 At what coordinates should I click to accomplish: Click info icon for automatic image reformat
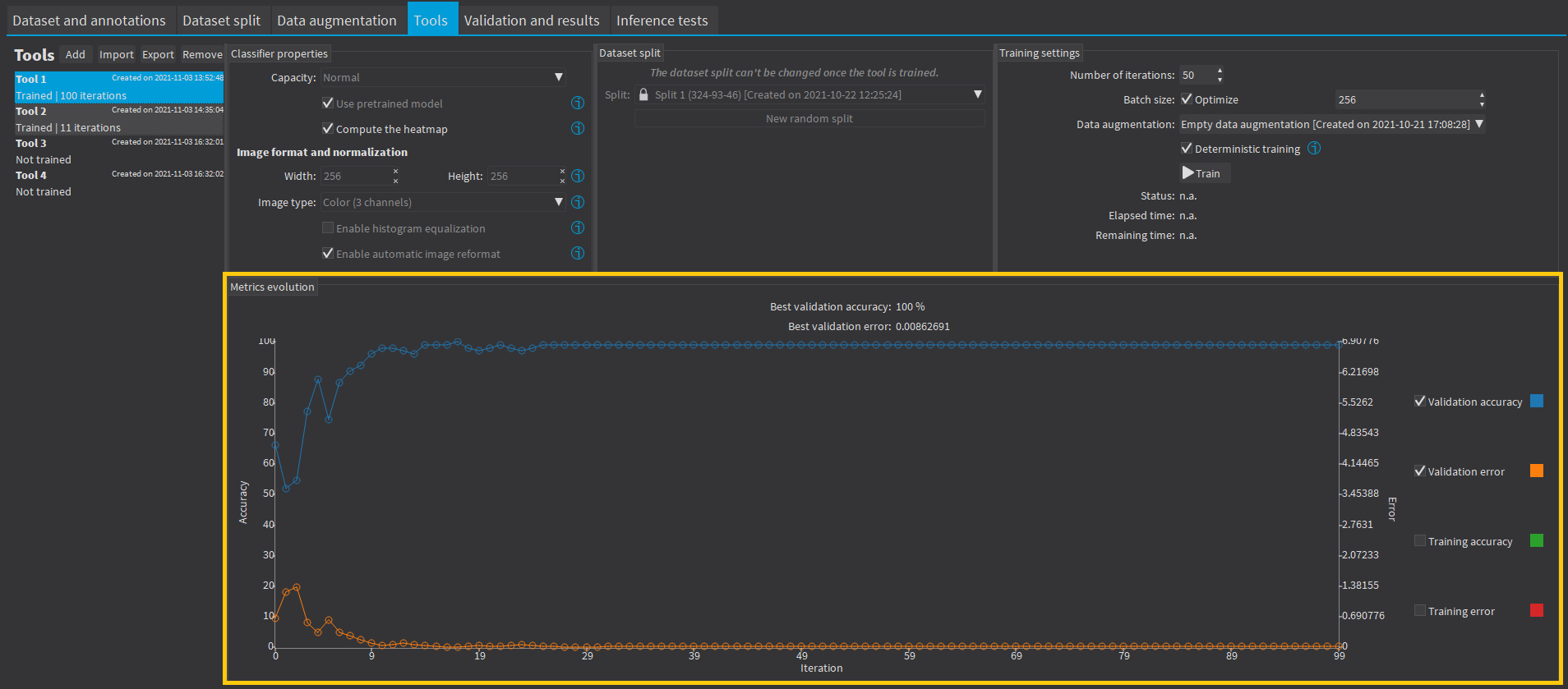[578, 253]
